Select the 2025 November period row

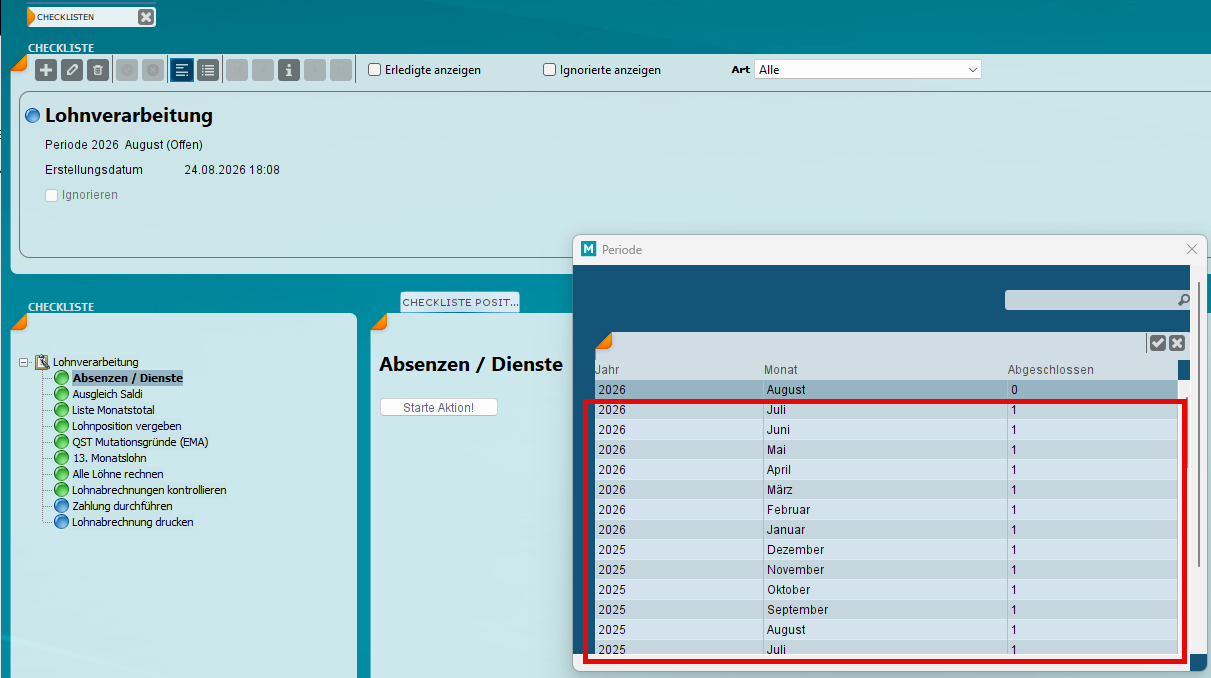886,570
